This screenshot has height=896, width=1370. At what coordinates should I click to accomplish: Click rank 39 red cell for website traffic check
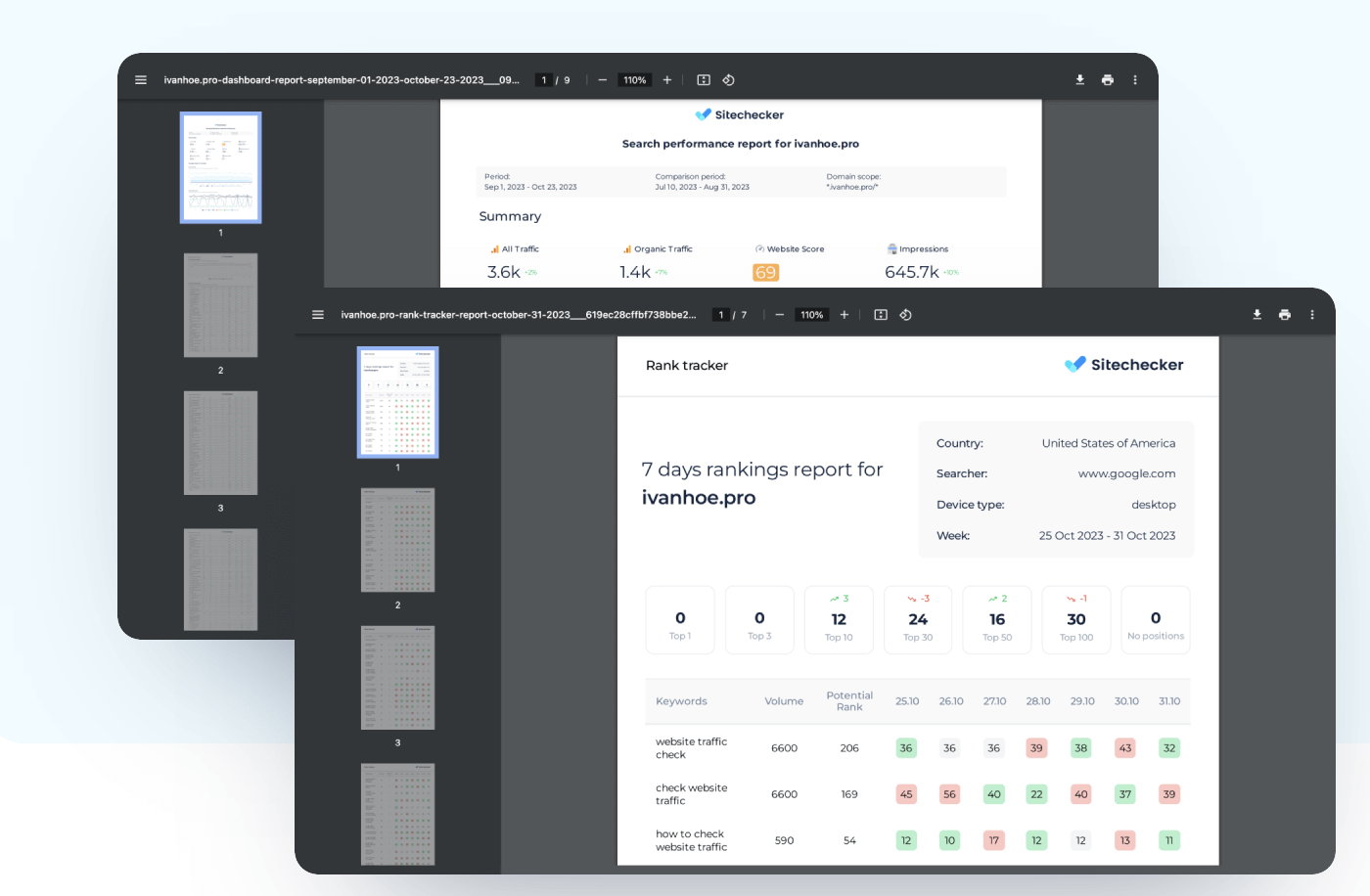tap(1036, 748)
